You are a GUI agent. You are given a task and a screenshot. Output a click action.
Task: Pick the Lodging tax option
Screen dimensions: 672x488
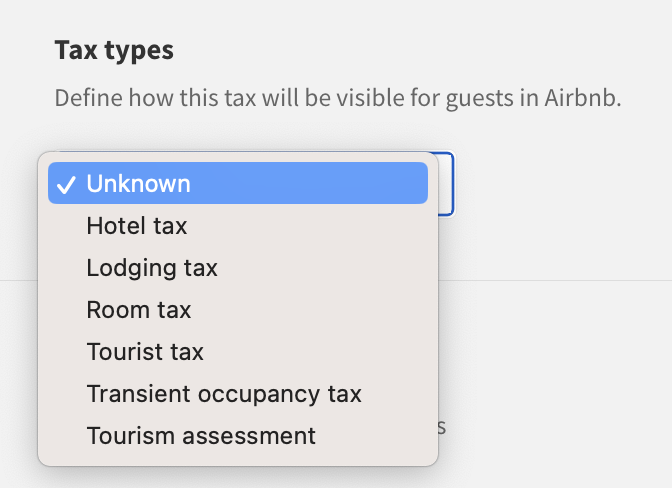(x=152, y=268)
